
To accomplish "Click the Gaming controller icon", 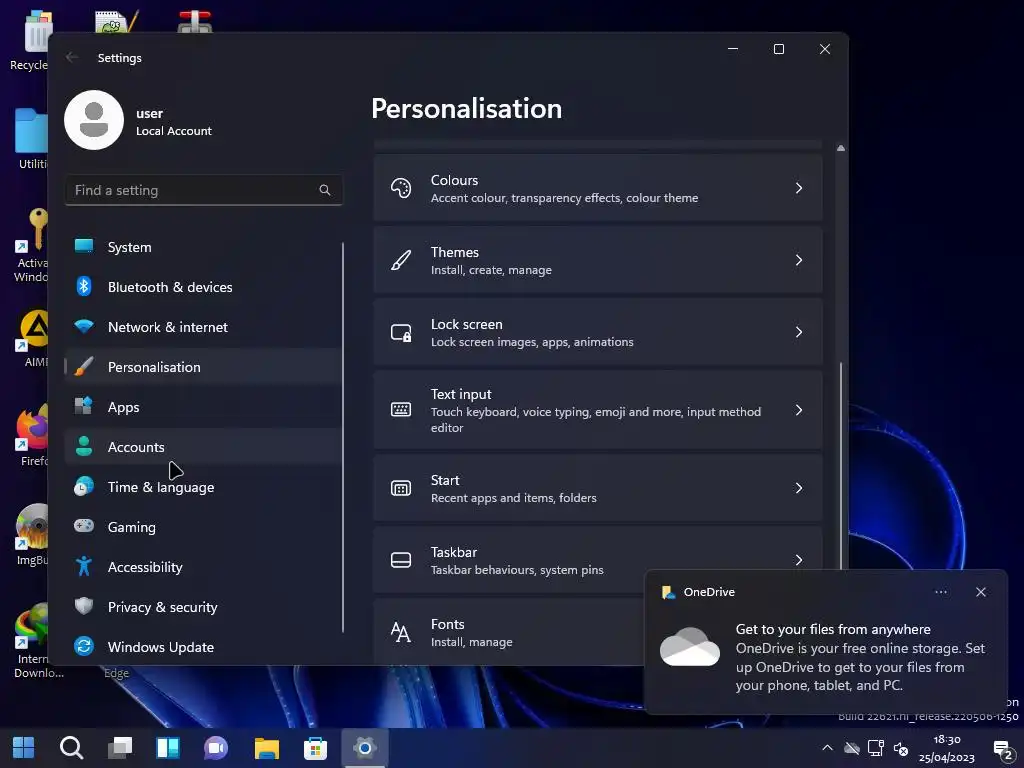I will pyautogui.click(x=84, y=526).
